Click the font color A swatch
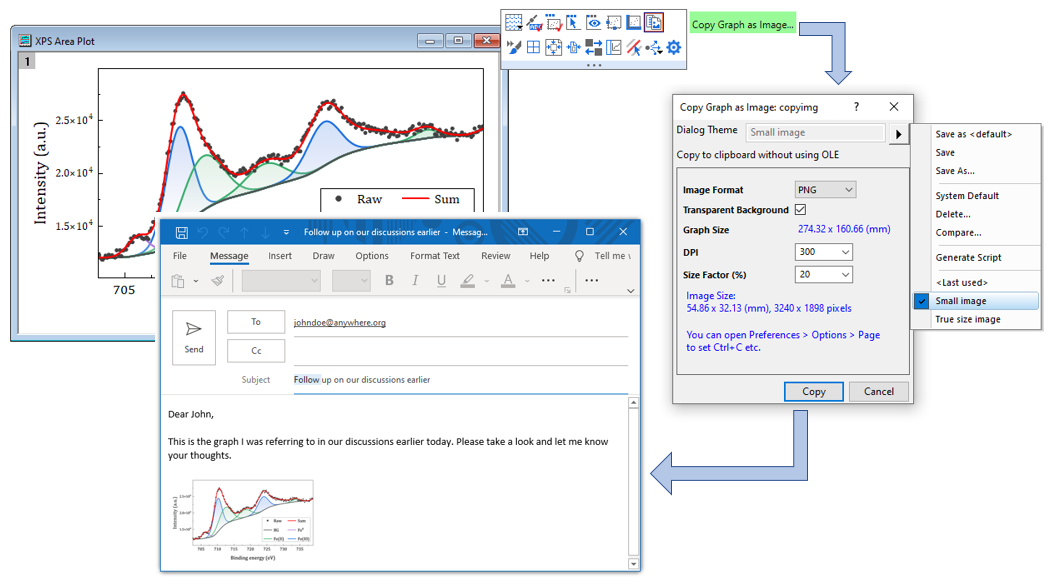Viewport: 1053px width, 586px height. pyautogui.click(x=508, y=281)
